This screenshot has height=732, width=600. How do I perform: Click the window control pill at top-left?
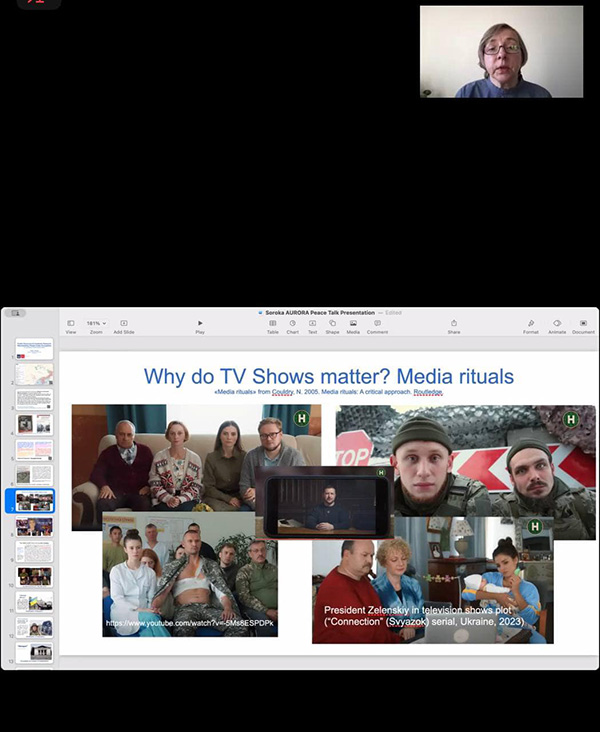pyautogui.click(x=16, y=313)
